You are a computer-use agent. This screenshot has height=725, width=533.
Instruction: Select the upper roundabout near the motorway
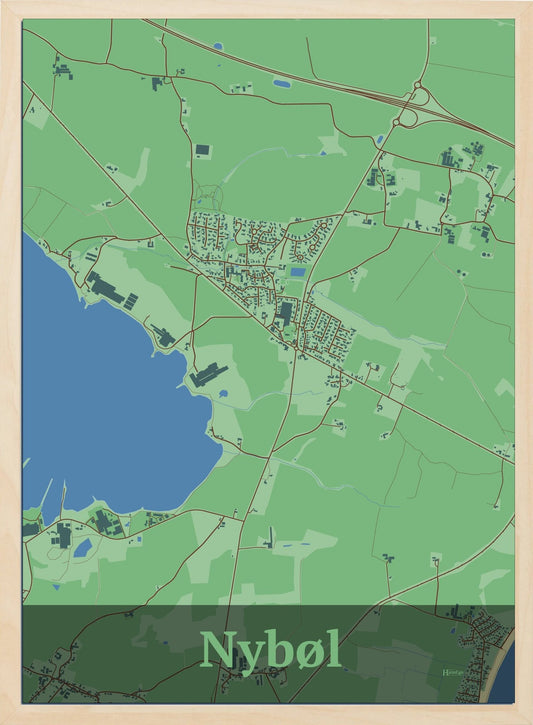[417, 85]
